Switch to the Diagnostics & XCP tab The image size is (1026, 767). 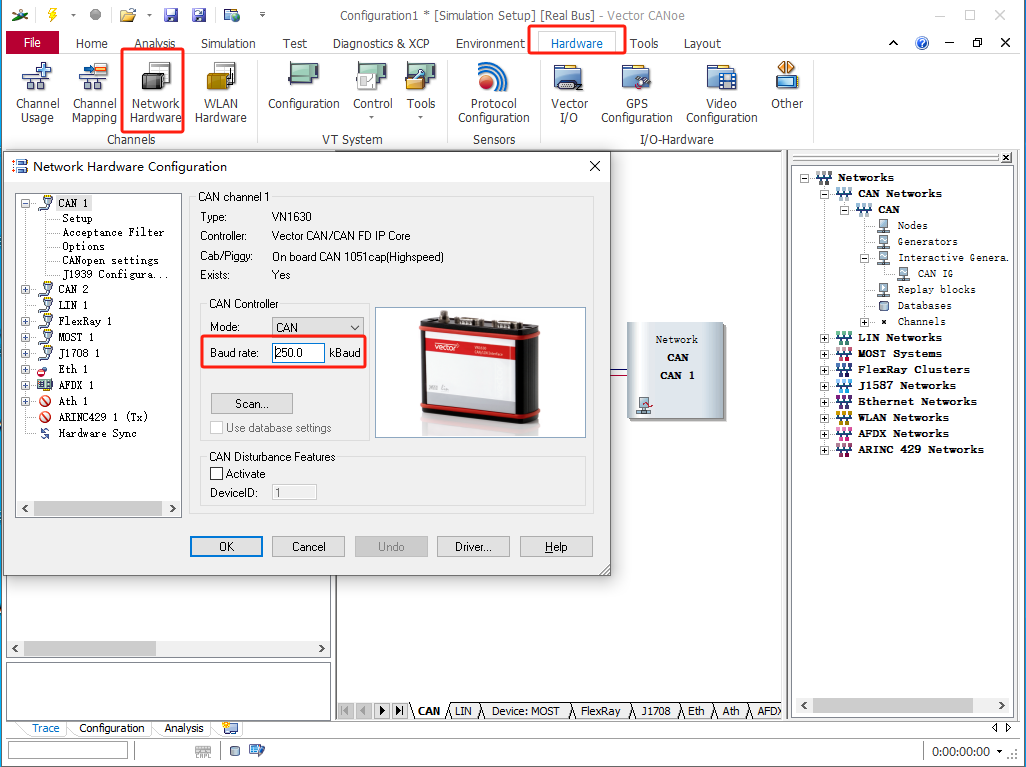point(381,43)
